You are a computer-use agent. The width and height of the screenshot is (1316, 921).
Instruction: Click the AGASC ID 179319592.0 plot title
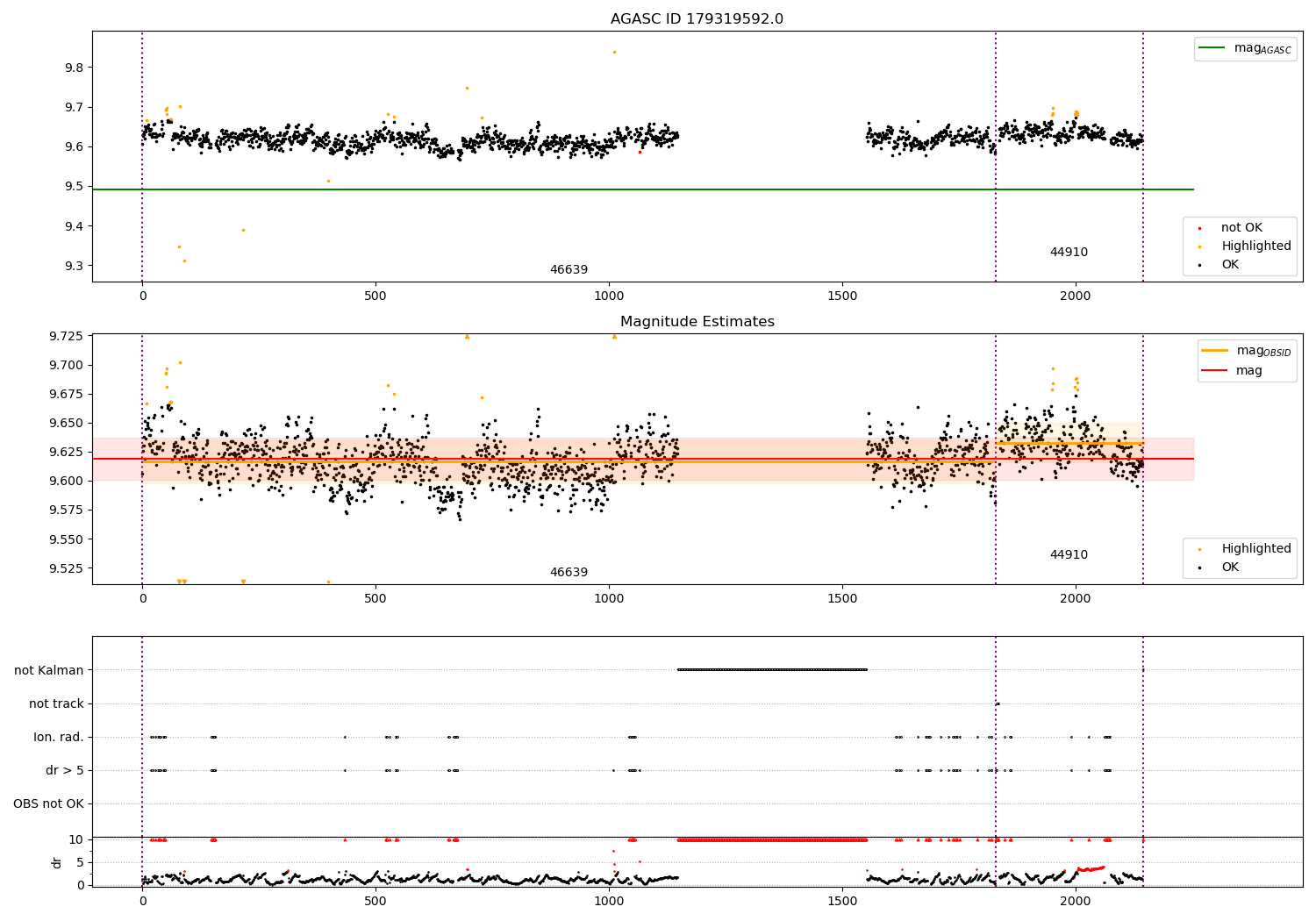[x=697, y=19]
